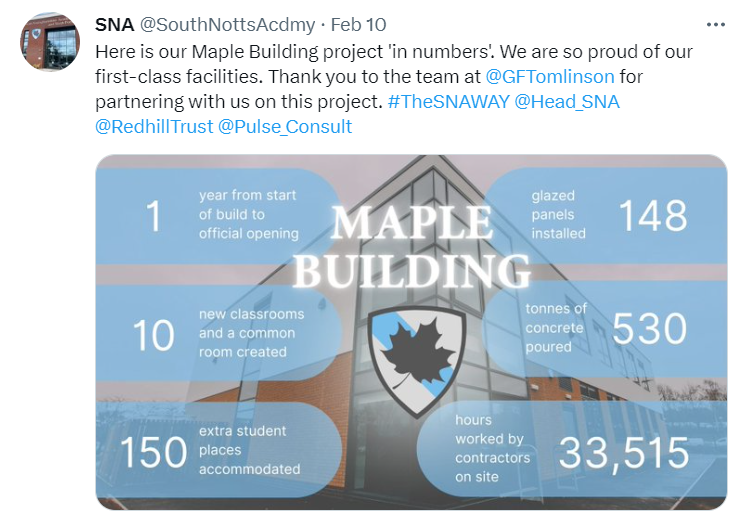Open the three-dot more options menu

click(716, 25)
